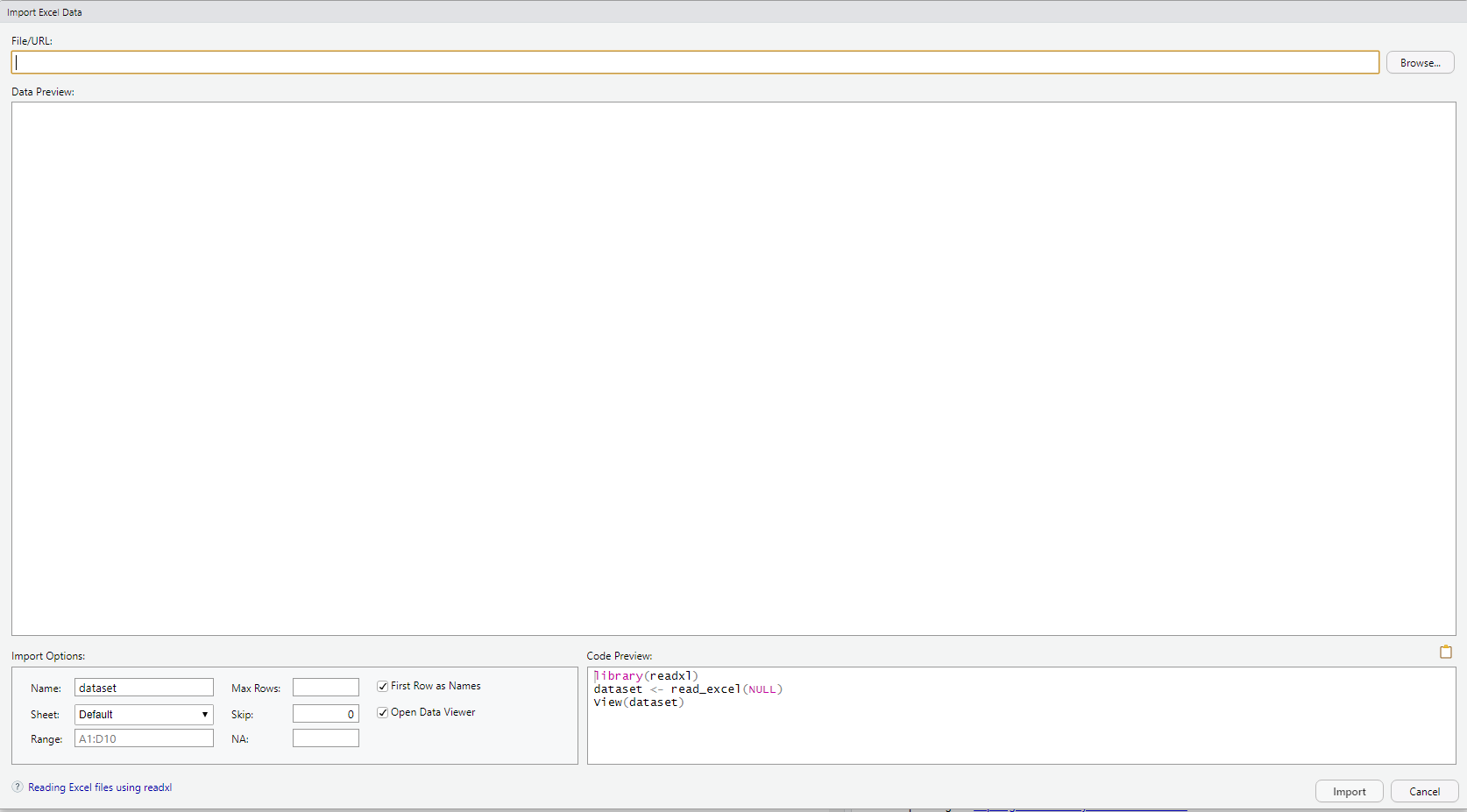The image size is (1467, 812).
Task: Select the Skip value field
Action: tap(325, 714)
